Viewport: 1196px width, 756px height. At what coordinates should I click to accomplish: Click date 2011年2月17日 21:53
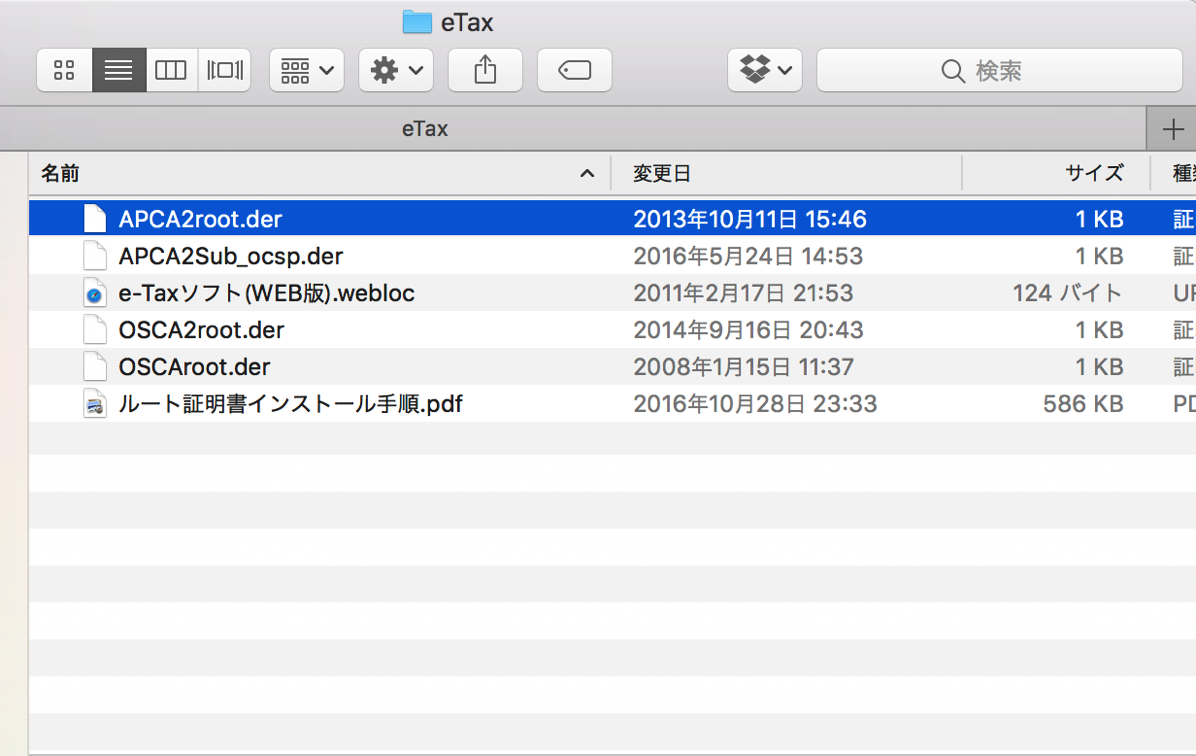[x=743, y=293]
